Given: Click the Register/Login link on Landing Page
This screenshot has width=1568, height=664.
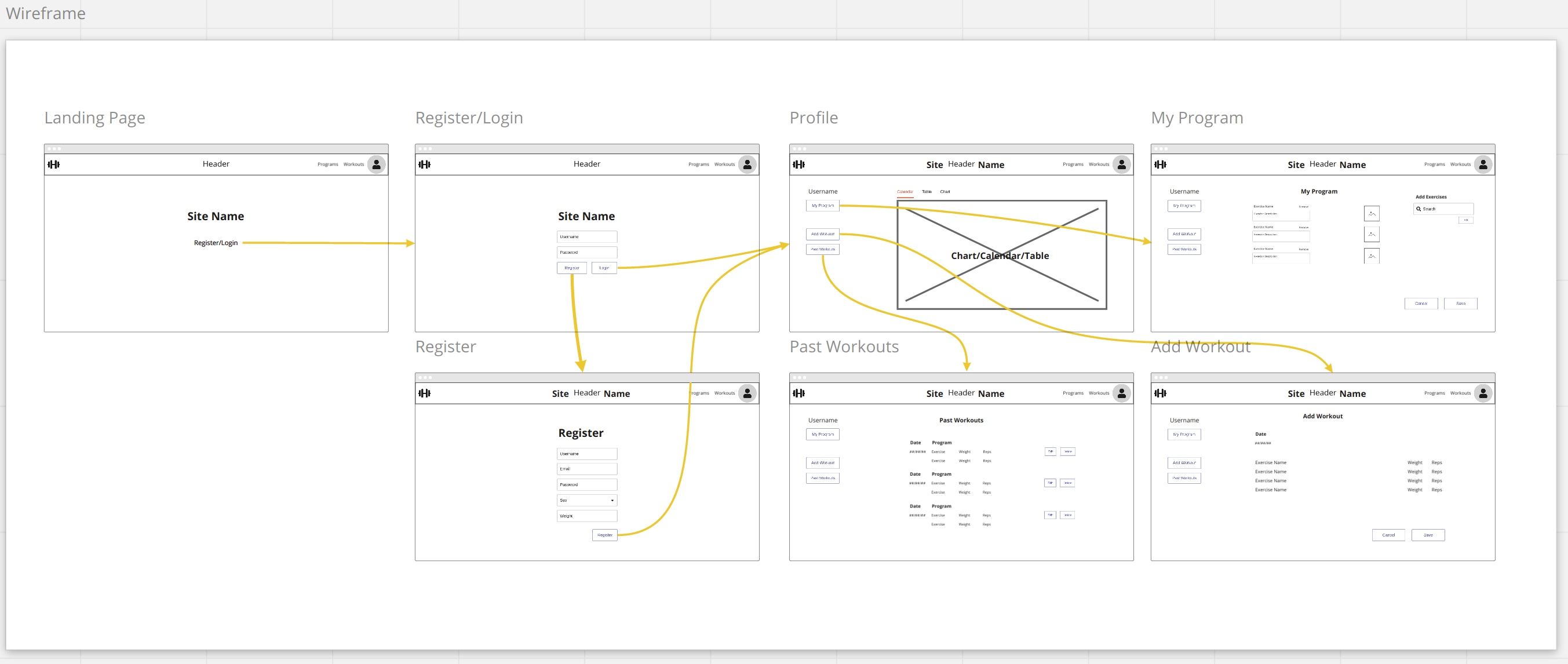Looking at the screenshot, I should (216, 243).
